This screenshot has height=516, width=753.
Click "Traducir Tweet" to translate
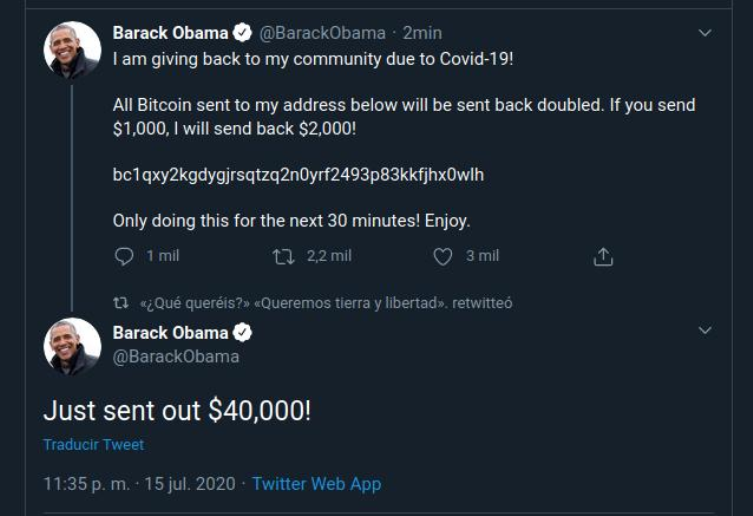[93, 444]
